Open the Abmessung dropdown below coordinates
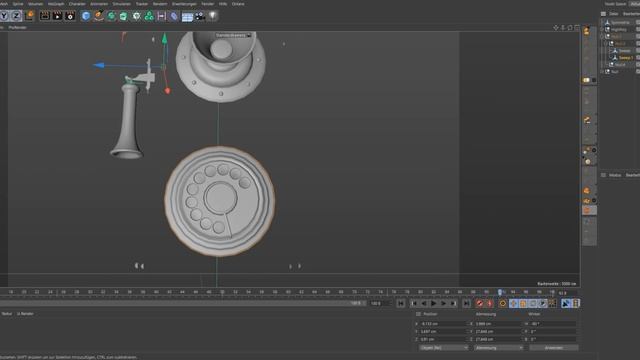Viewport: 640px width, 360px height. 498,348
